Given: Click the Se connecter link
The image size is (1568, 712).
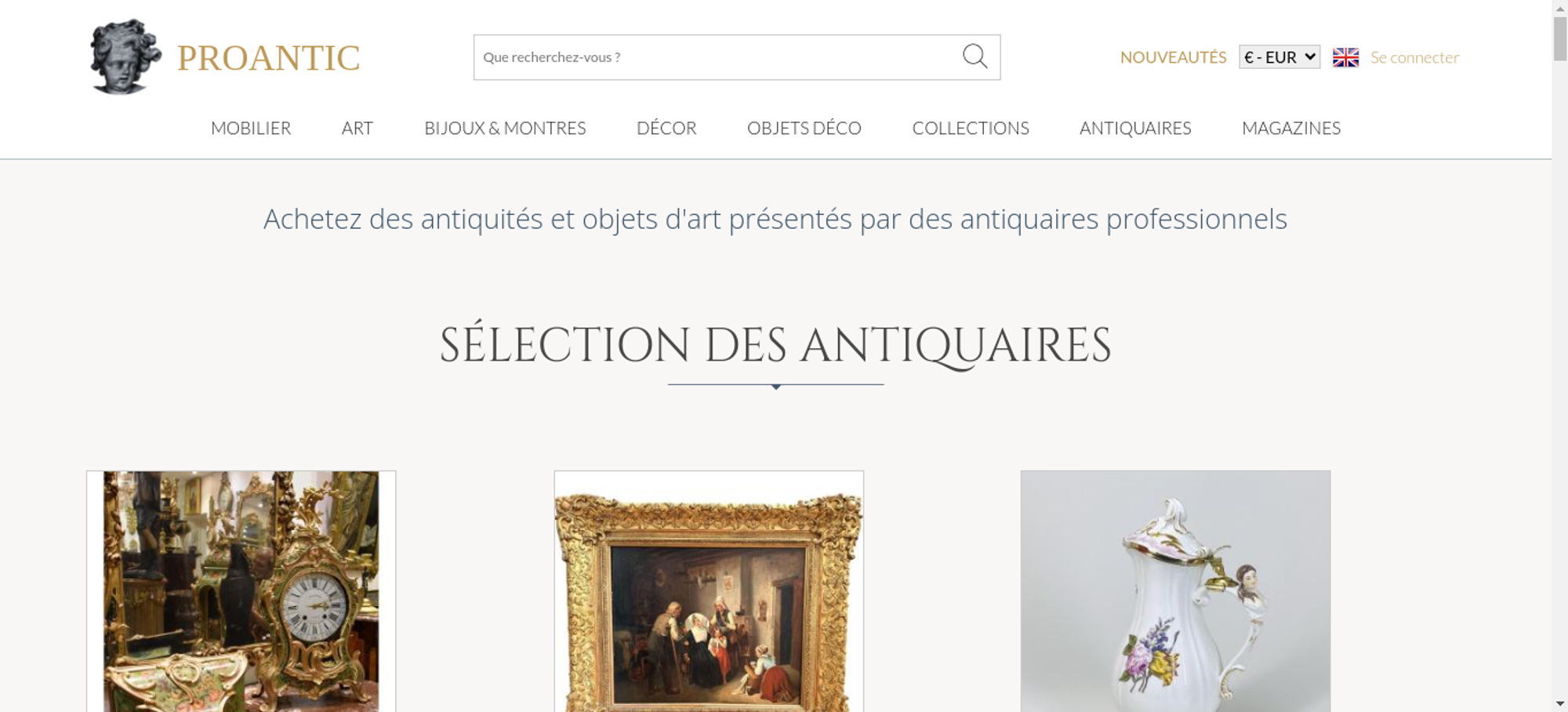Looking at the screenshot, I should tap(1414, 57).
